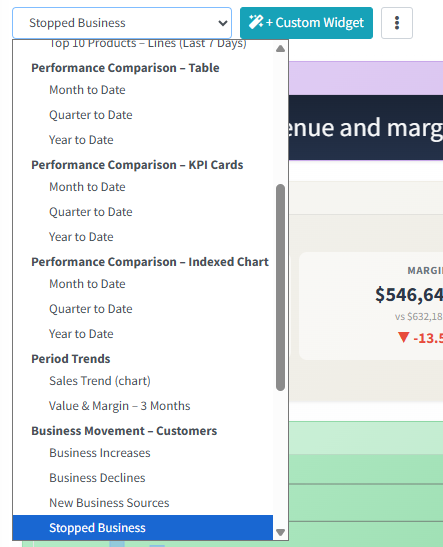Image resolution: width=443 pixels, height=547 pixels.
Task: Click the red down-triangle decline indicator
Action: click(x=404, y=337)
